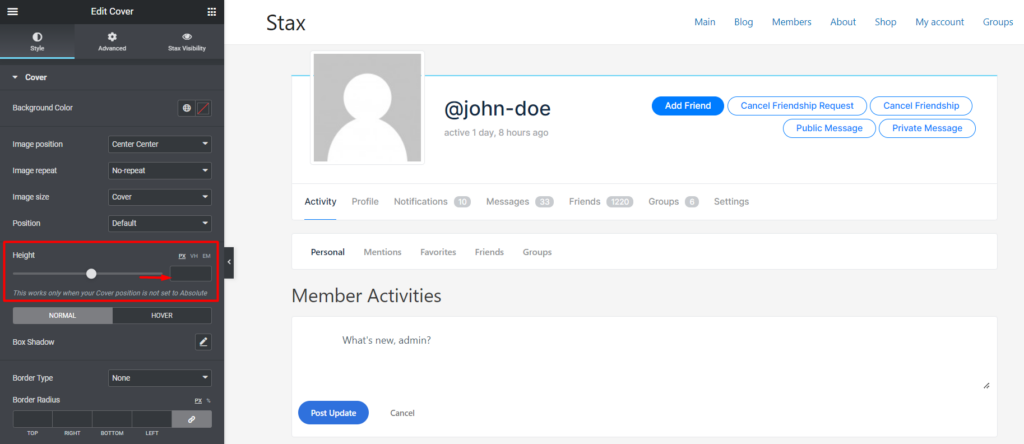Go to Members in top navigation
This screenshot has width=1024, height=444.
[x=792, y=22]
